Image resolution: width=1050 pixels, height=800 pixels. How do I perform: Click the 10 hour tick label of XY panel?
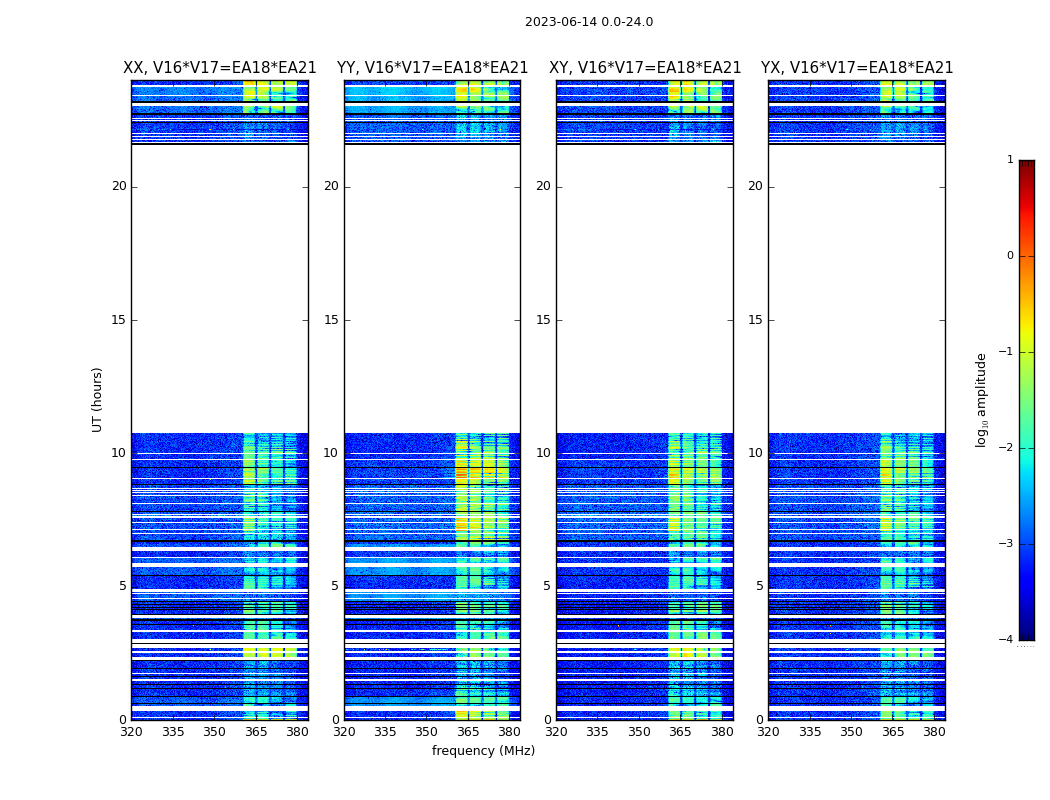tap(543, 453)
